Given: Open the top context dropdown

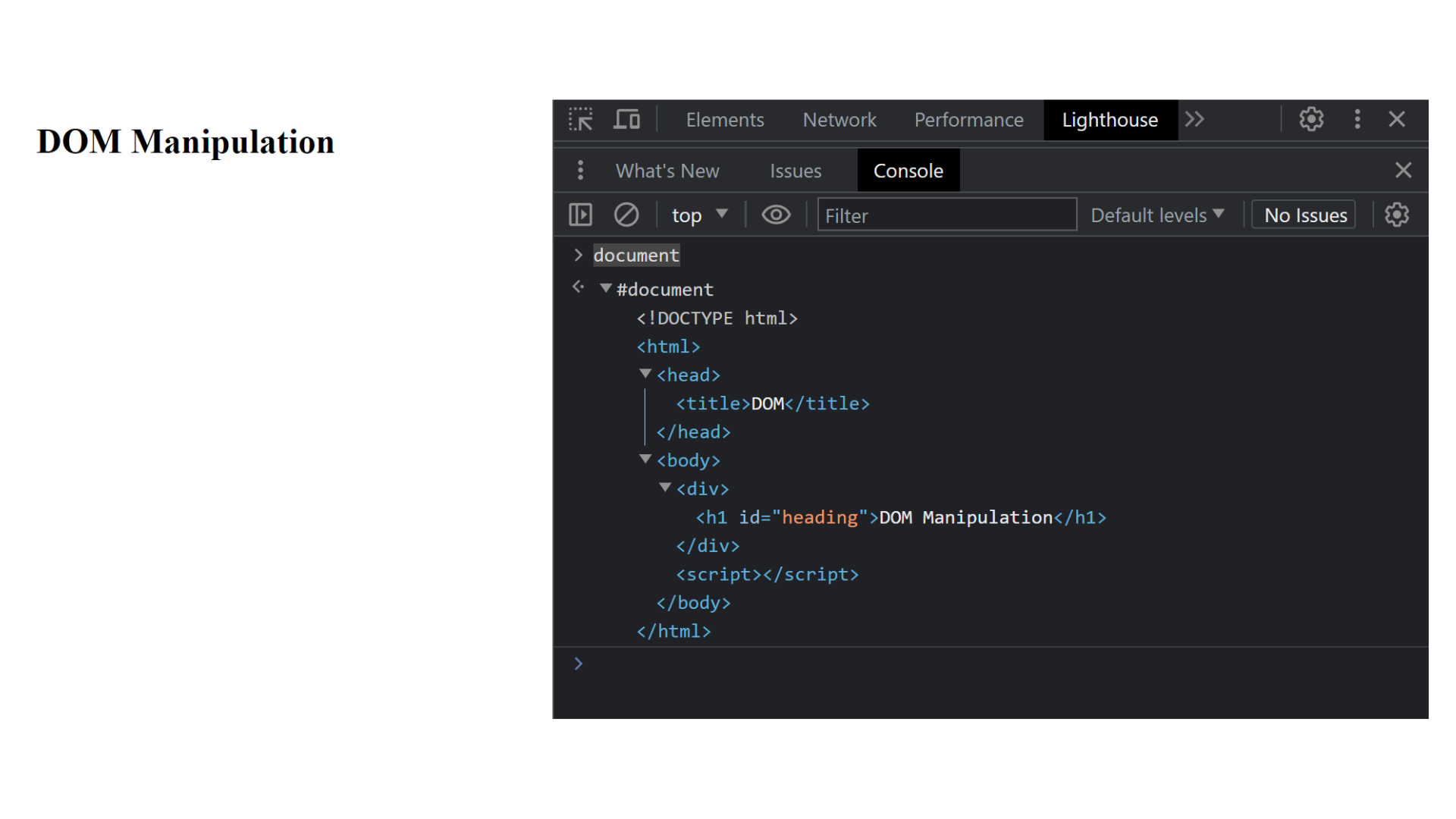Looking at the screenshot, I should (x=699, y=215).
